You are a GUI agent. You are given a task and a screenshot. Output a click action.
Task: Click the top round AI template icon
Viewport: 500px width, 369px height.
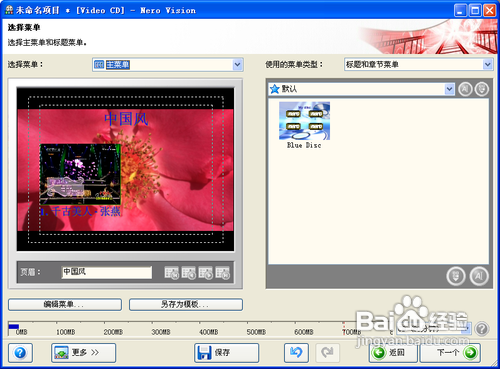pos(465,89)
